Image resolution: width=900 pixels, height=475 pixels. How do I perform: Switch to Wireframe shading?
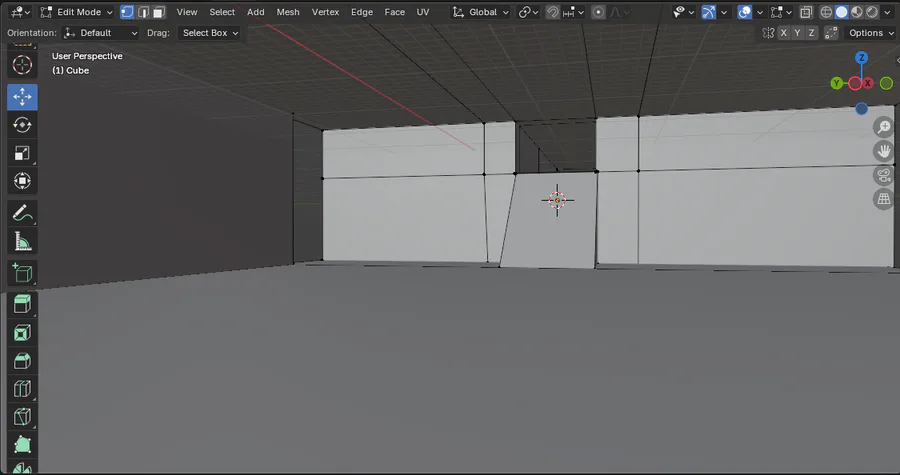826,12
